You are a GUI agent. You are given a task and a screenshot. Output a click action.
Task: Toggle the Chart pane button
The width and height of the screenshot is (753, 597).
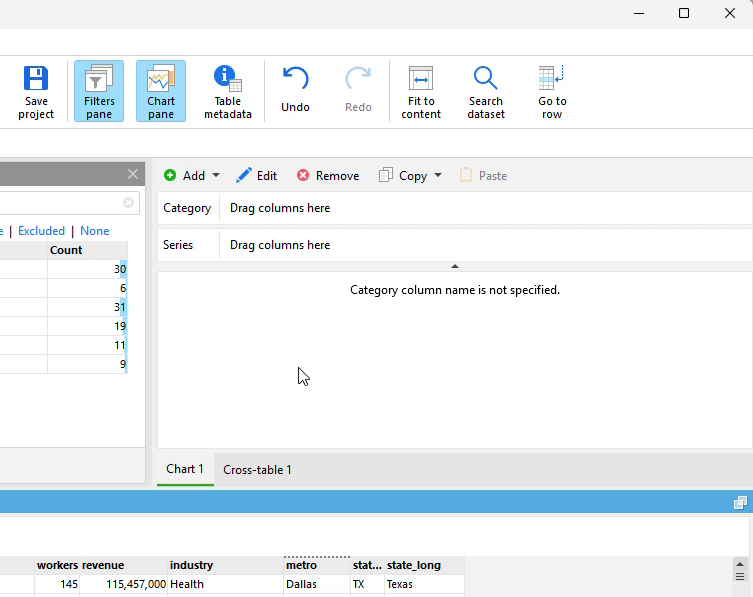tap(161, 91)
